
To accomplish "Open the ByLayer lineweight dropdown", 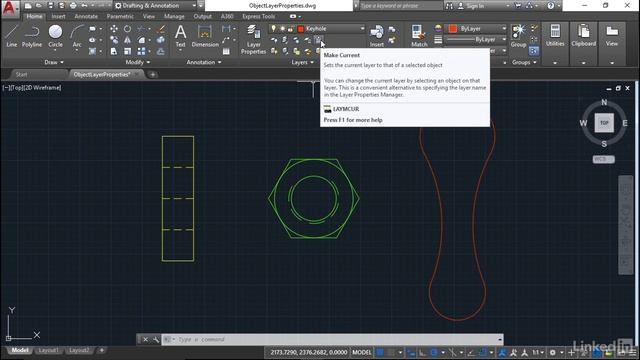I will 504,40.
